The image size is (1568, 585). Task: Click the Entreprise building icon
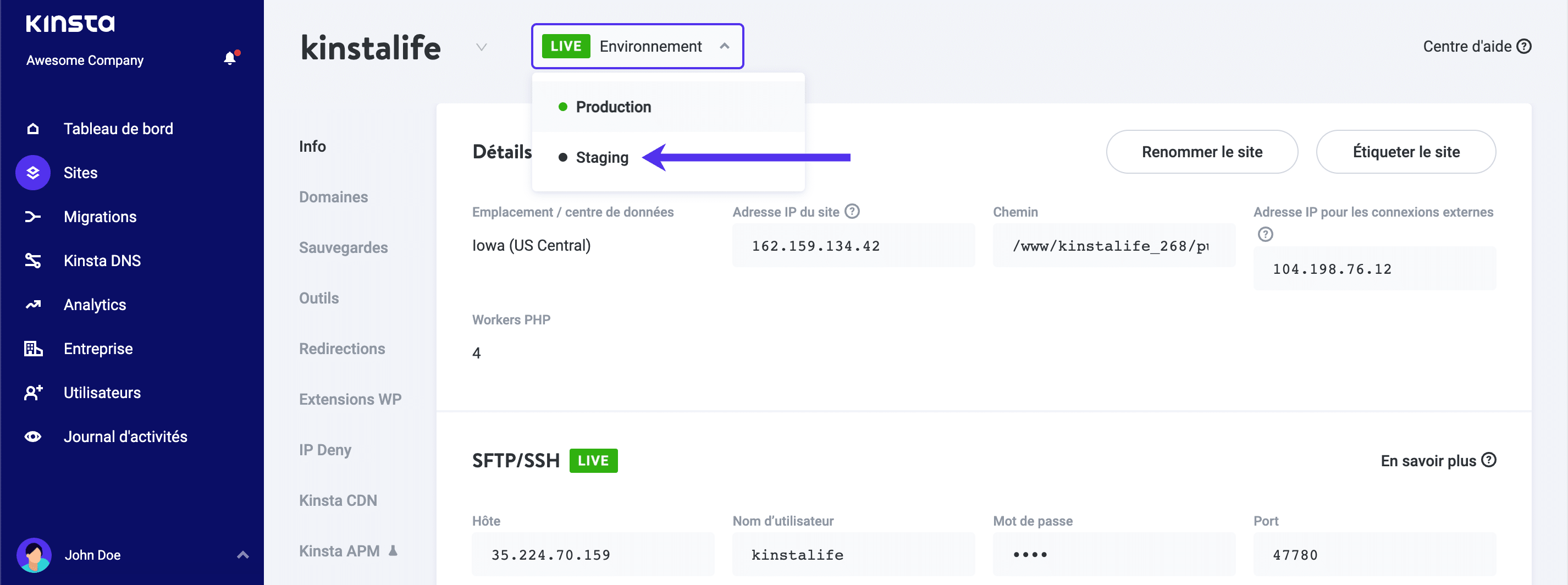pyautogui.click(x=33, y=348)
